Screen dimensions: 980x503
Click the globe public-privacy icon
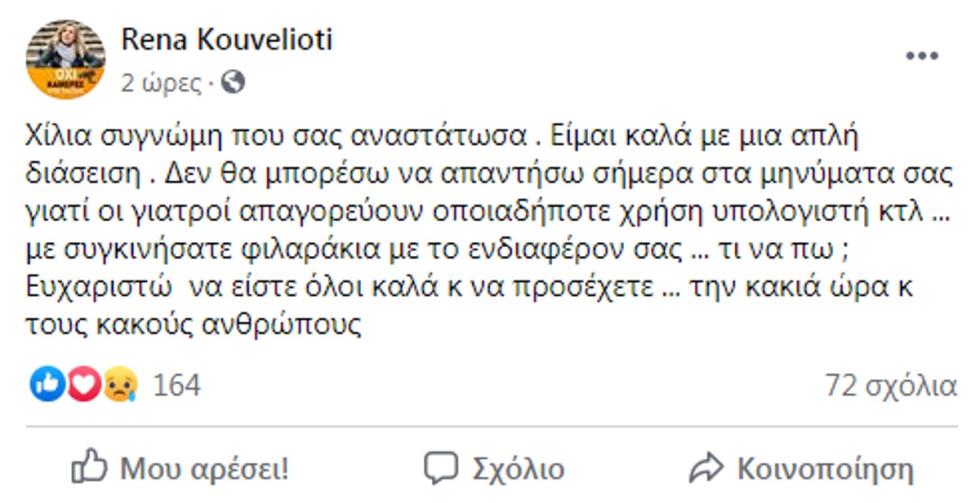coord(233,82)
